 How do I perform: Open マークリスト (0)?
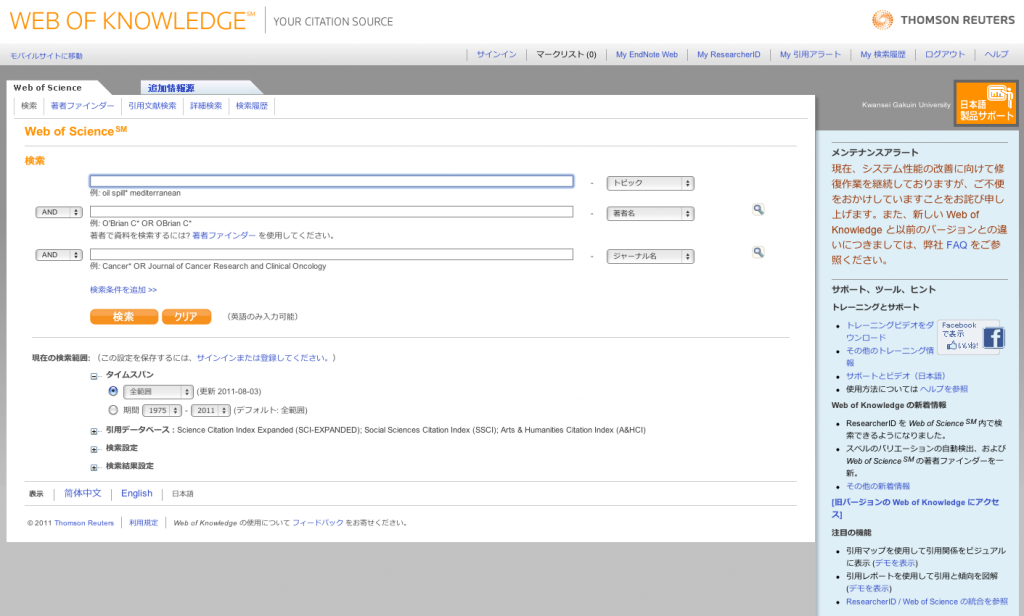tap(566, 55)
